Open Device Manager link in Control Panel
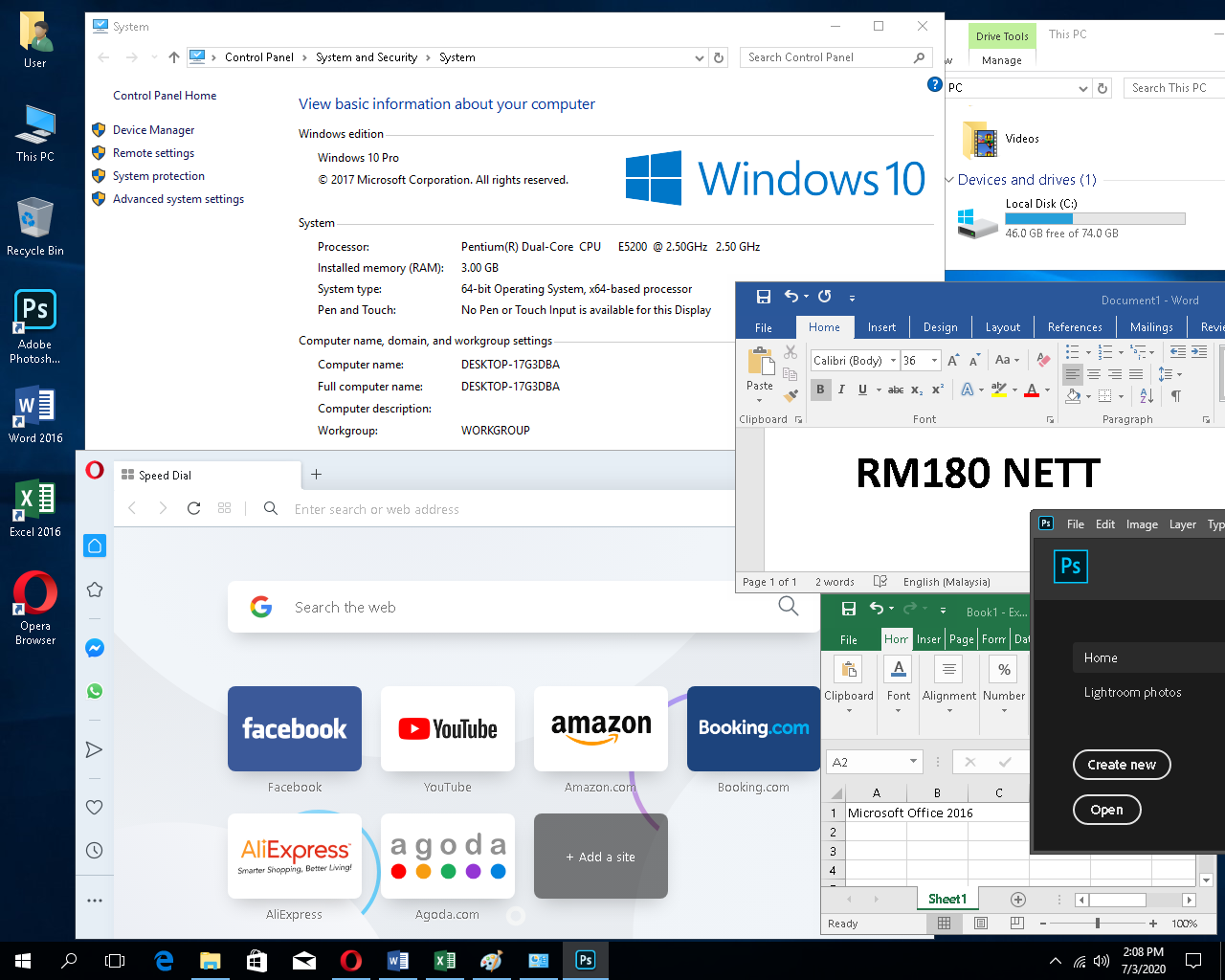 (x=153, y=130)
